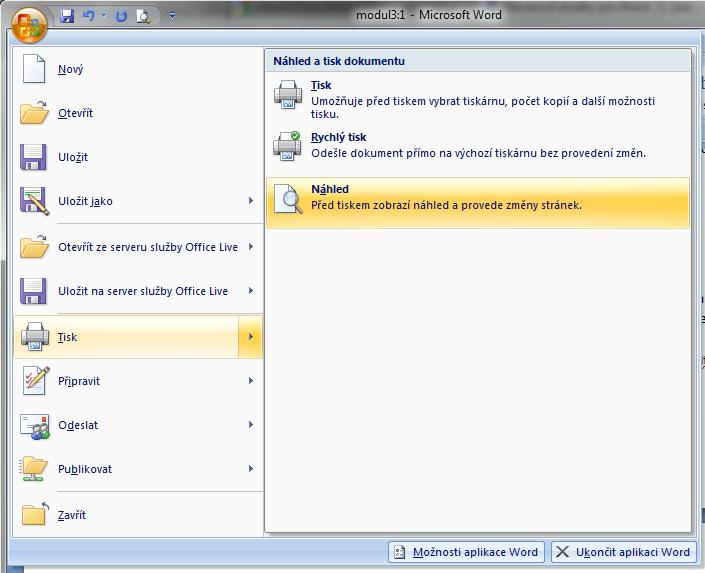Image resolution: width=705 pixels, height=573 pixels.
Task: Click the open folder icon for Otevřít
Action: (x=34, y=112)
